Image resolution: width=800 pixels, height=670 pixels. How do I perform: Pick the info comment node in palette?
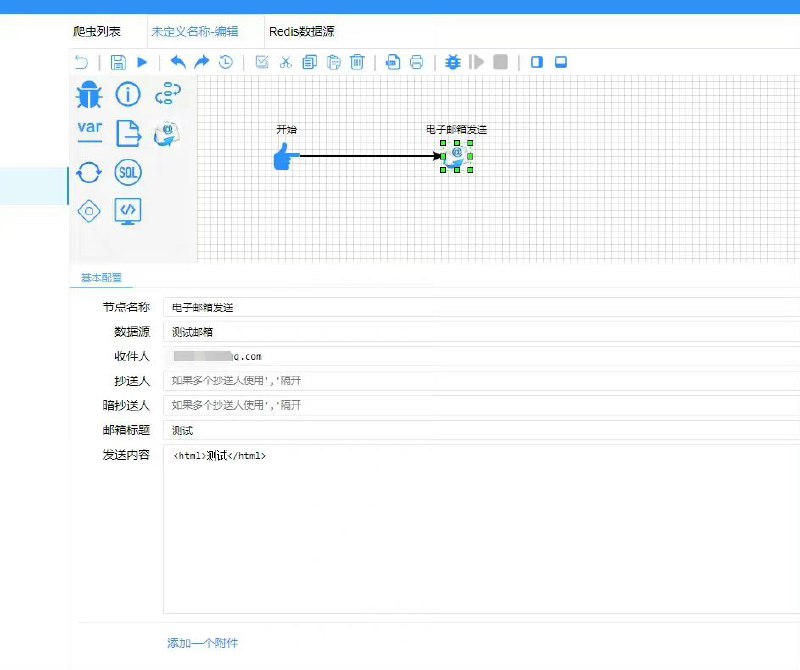(x=128, y=94)
